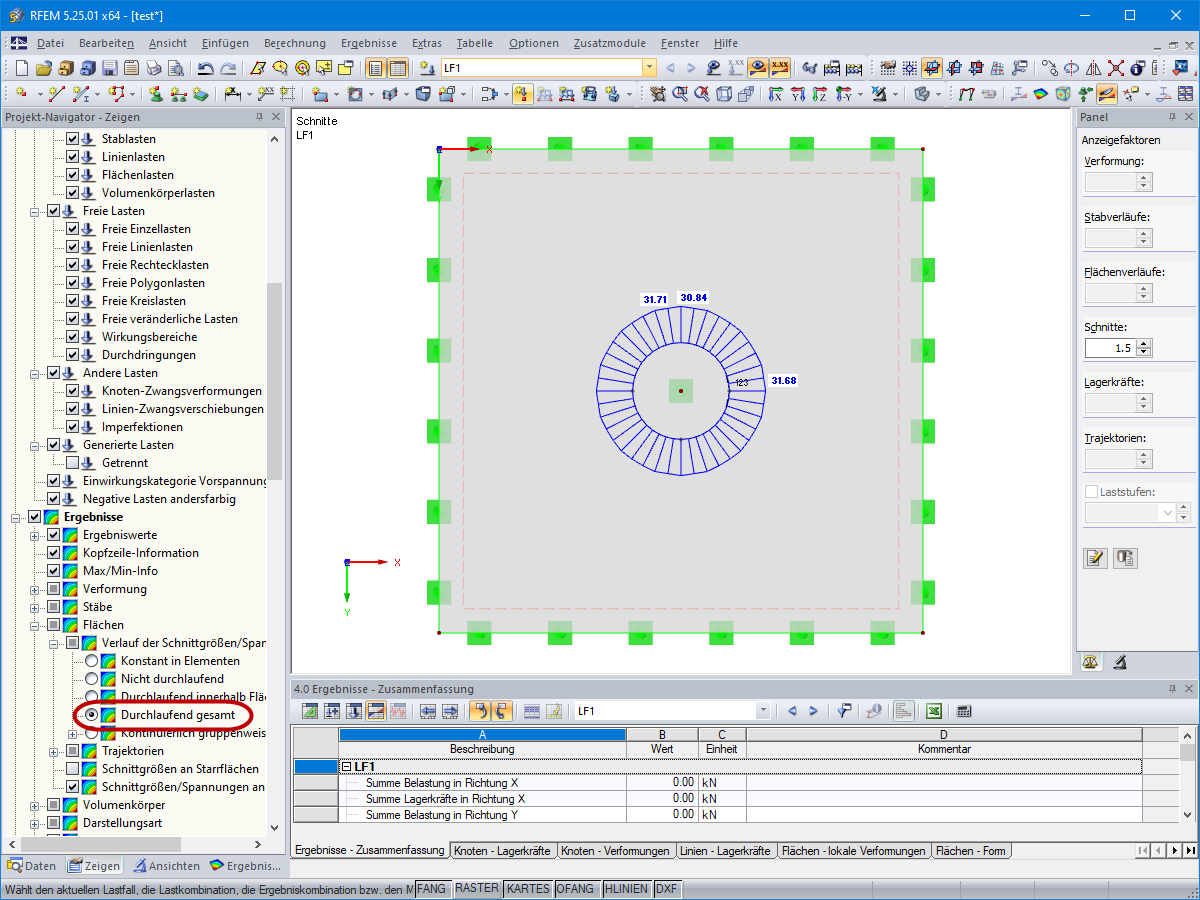This screenshot has height=900, width=1200.
Task: Click the microscope icon tab in Panel
Action: coord(1120,662)
